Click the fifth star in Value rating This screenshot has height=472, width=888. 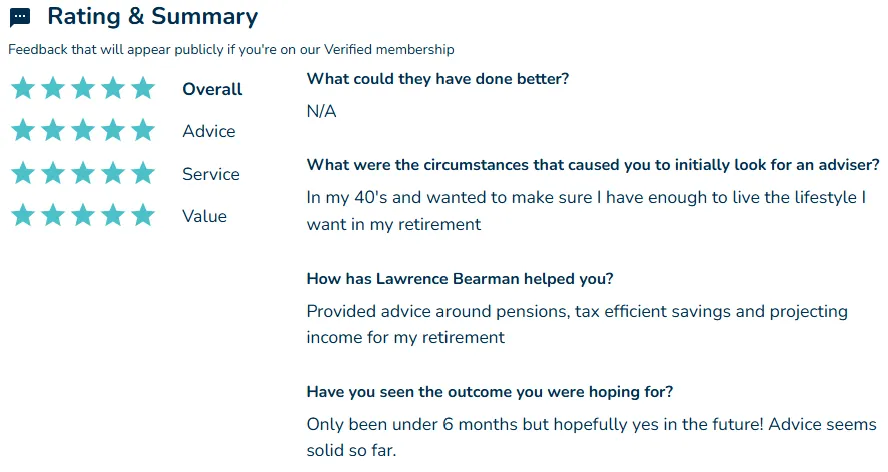[143, 215]
